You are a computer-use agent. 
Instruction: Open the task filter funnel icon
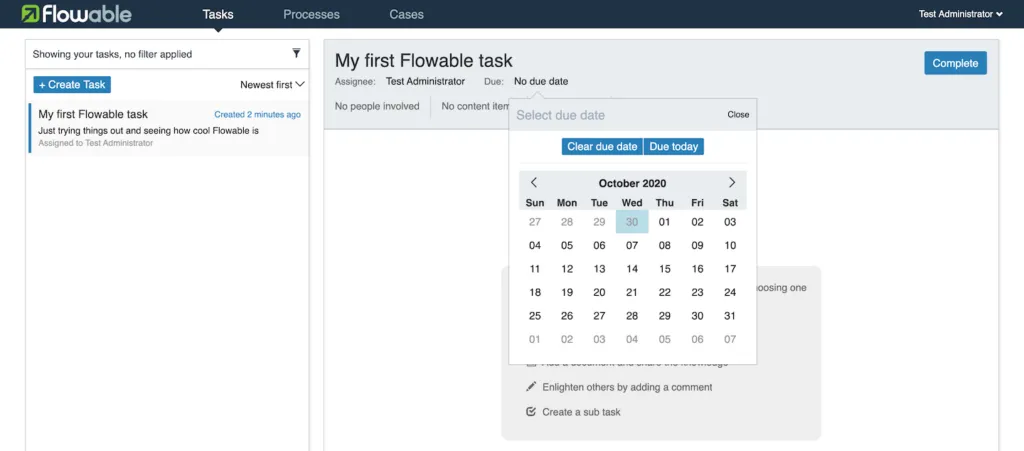coord(296,54)
